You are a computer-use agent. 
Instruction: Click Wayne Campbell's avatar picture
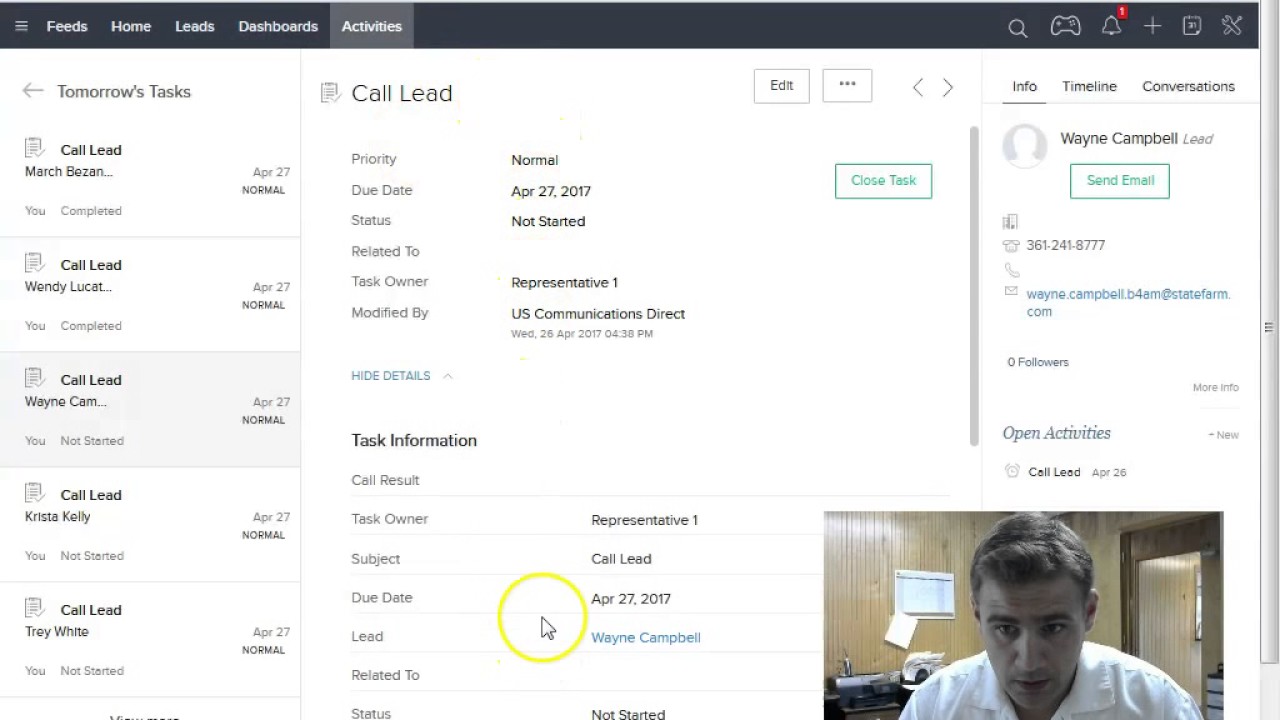pos(1025,146)
